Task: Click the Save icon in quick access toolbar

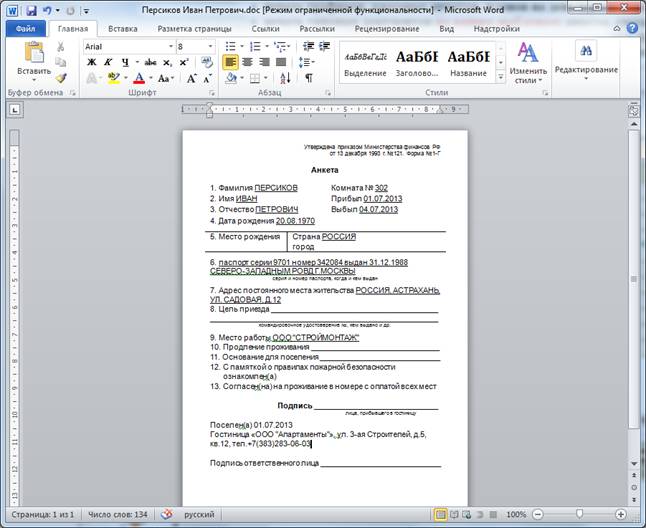Action: [31, 9]
